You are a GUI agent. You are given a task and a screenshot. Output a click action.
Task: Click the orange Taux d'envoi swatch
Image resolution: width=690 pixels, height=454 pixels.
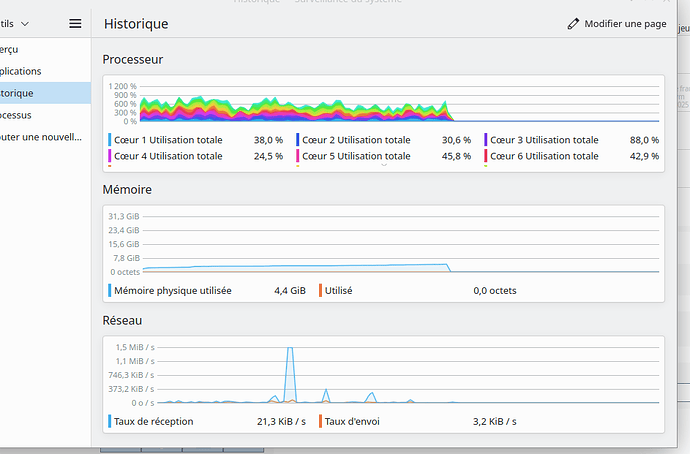click(321, 421)
